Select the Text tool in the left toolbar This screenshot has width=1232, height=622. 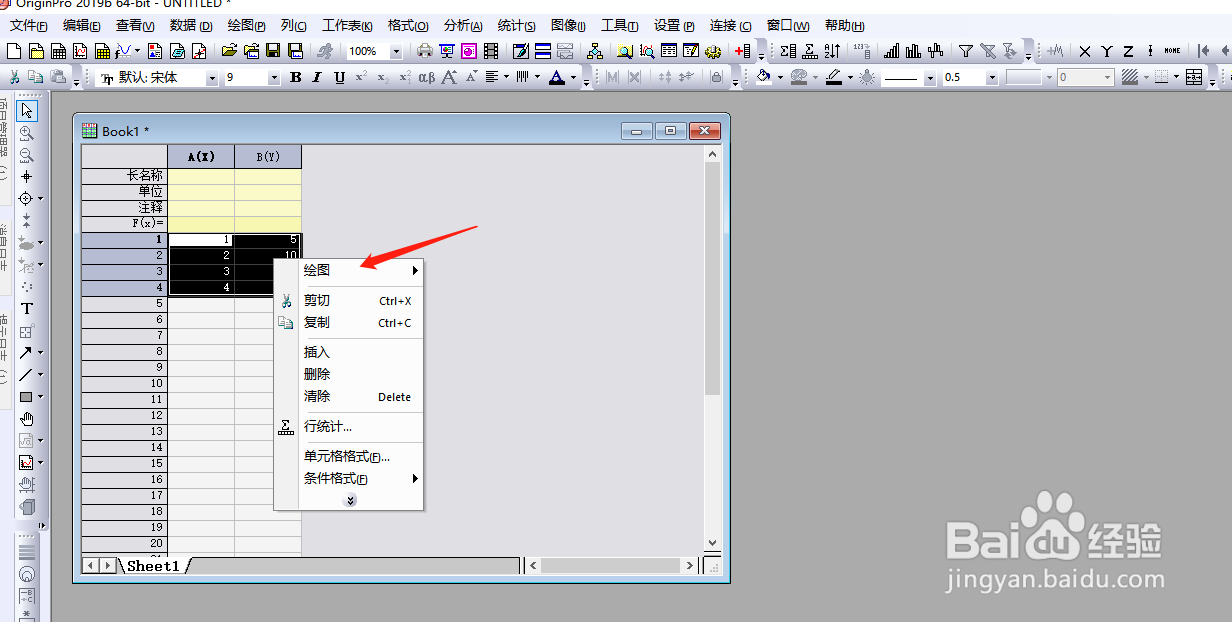pyautogui.click(x=26, y=308)
